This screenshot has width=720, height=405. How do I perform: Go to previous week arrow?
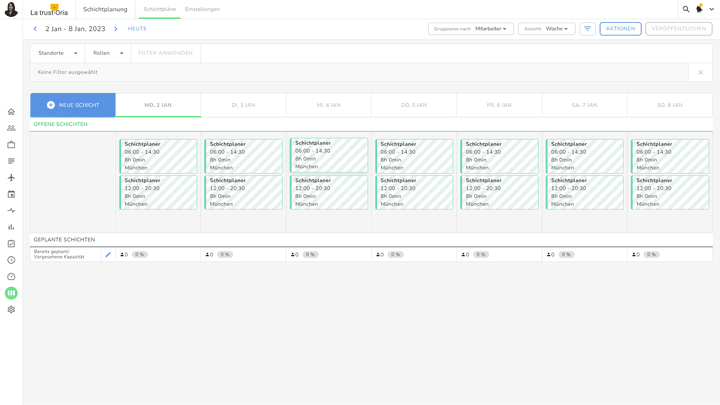35,29
